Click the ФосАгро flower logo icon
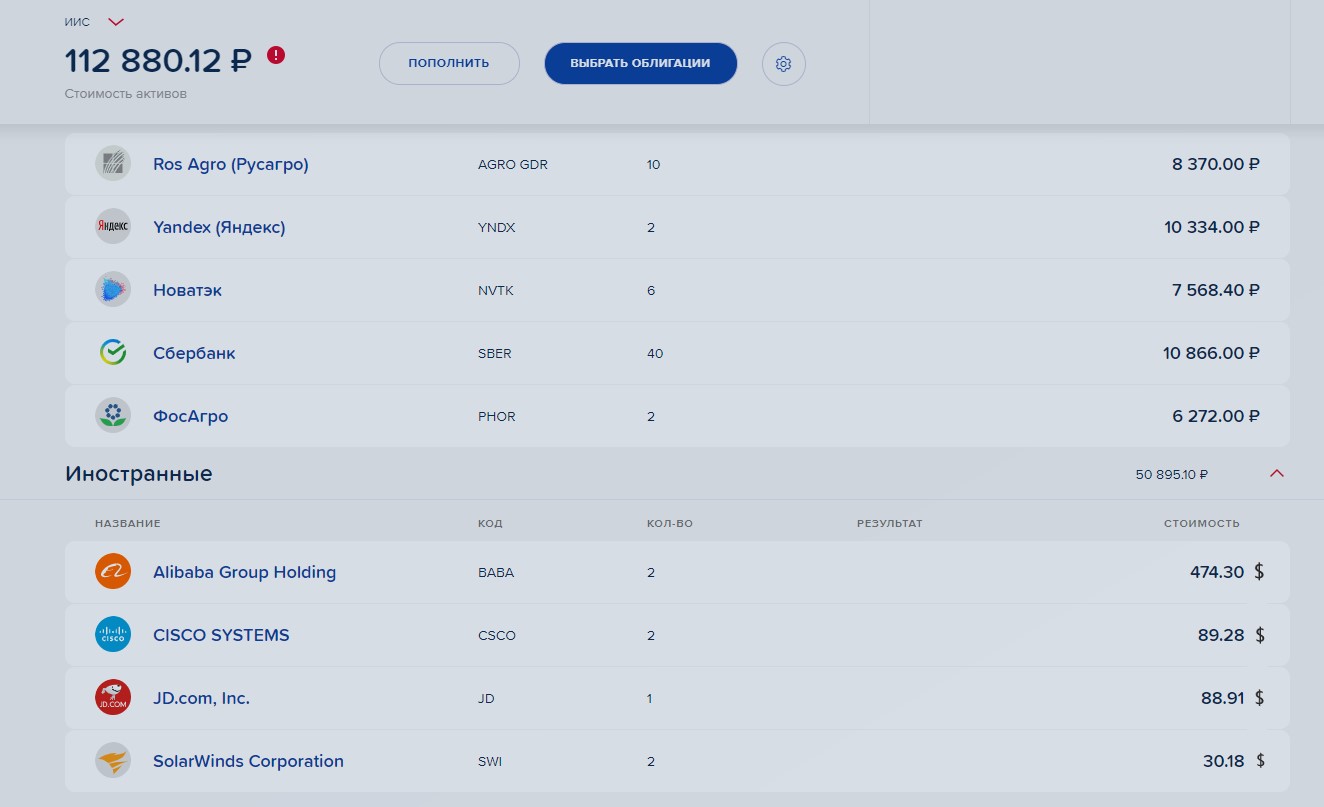 113,416
